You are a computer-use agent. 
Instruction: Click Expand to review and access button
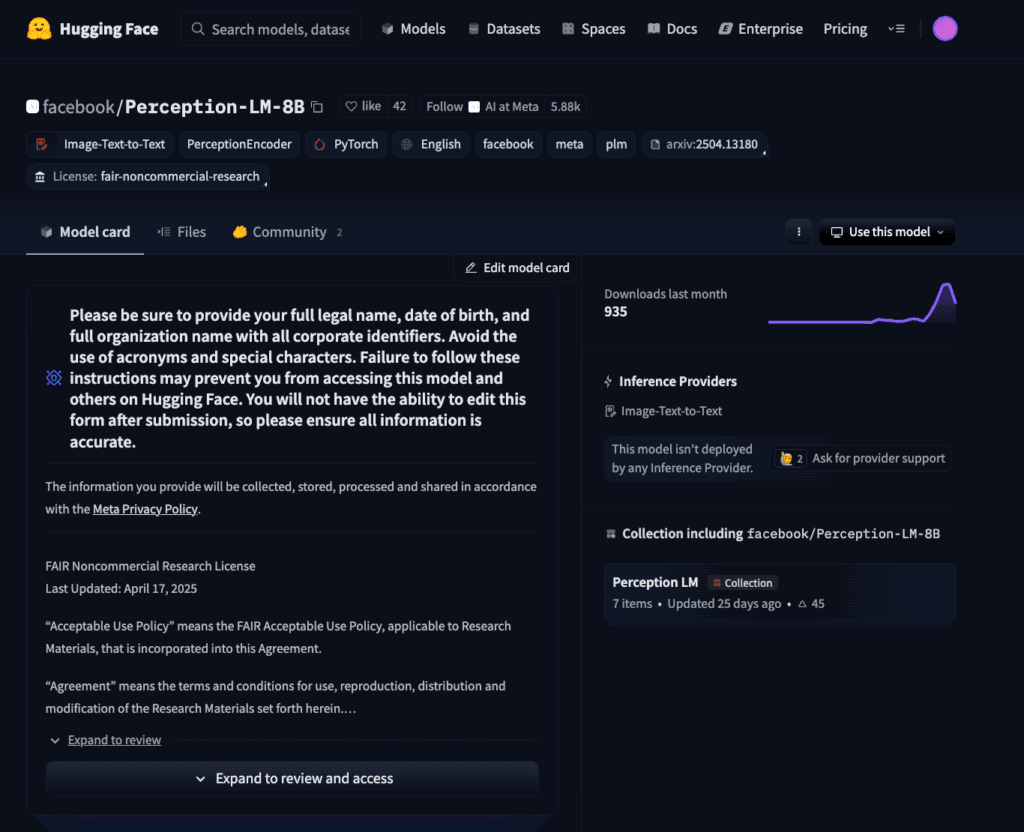click(x=292, y=778)
